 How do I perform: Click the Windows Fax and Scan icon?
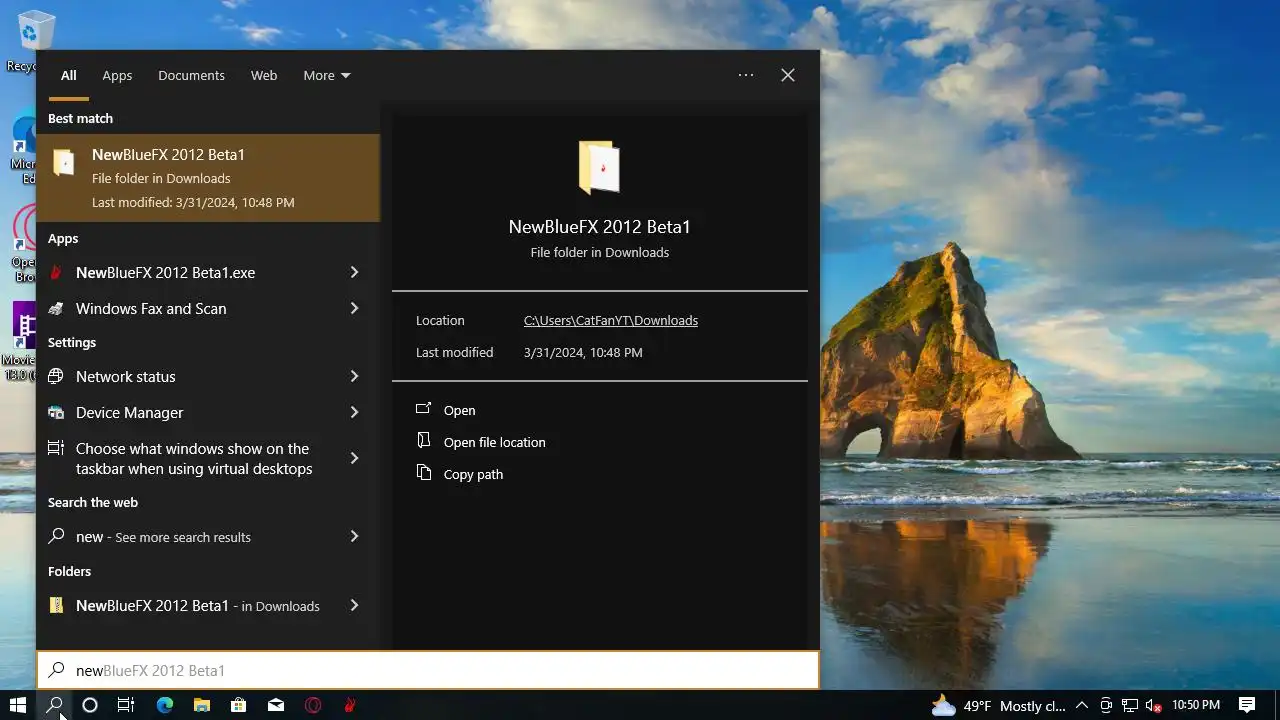pos(56,309)
